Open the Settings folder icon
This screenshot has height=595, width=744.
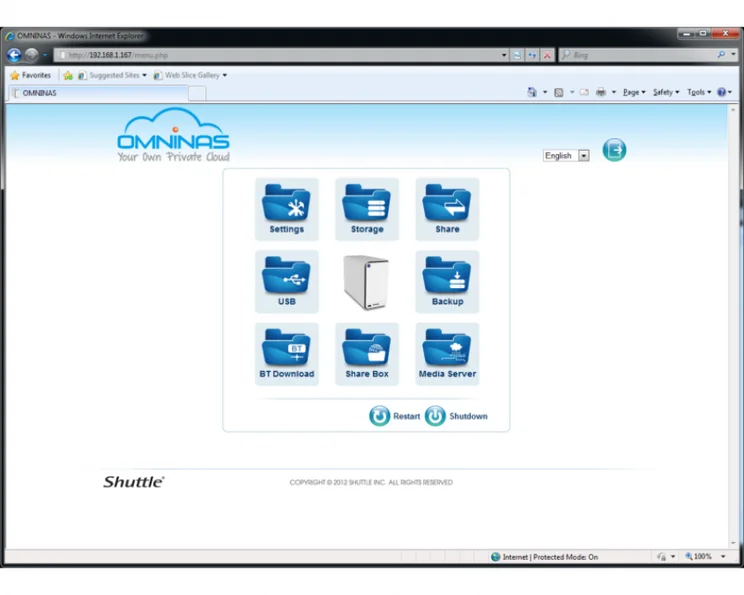[x=287, y=209]
